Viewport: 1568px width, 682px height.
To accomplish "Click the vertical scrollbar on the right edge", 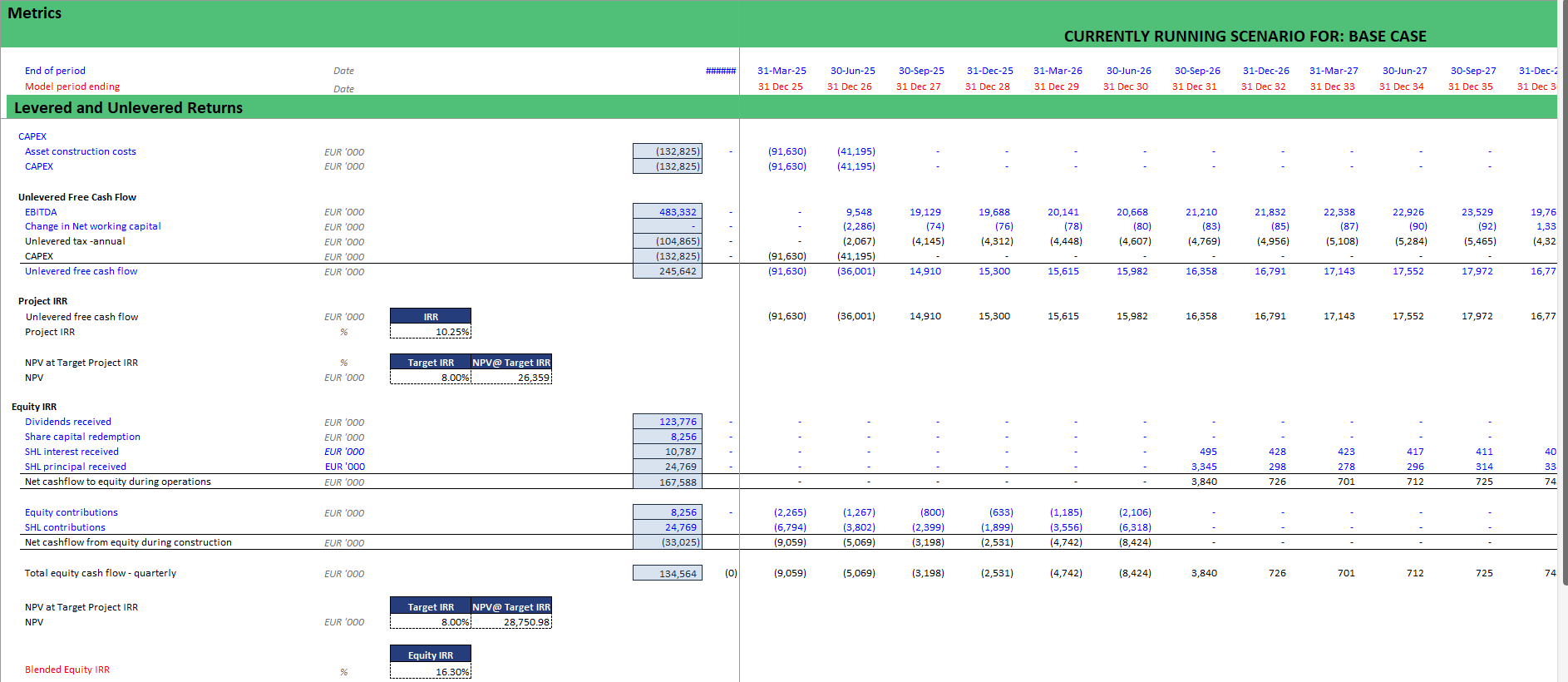I will 1562,333.
